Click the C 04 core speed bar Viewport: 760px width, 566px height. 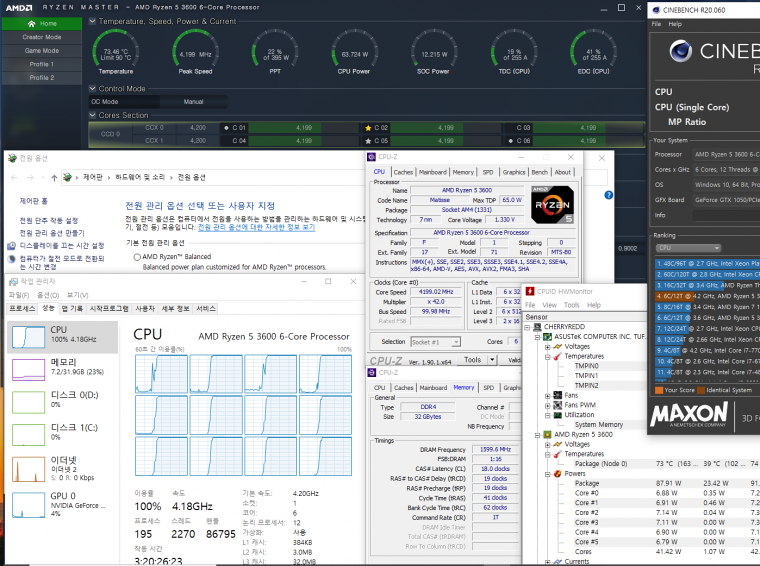[x=304, y=141]
